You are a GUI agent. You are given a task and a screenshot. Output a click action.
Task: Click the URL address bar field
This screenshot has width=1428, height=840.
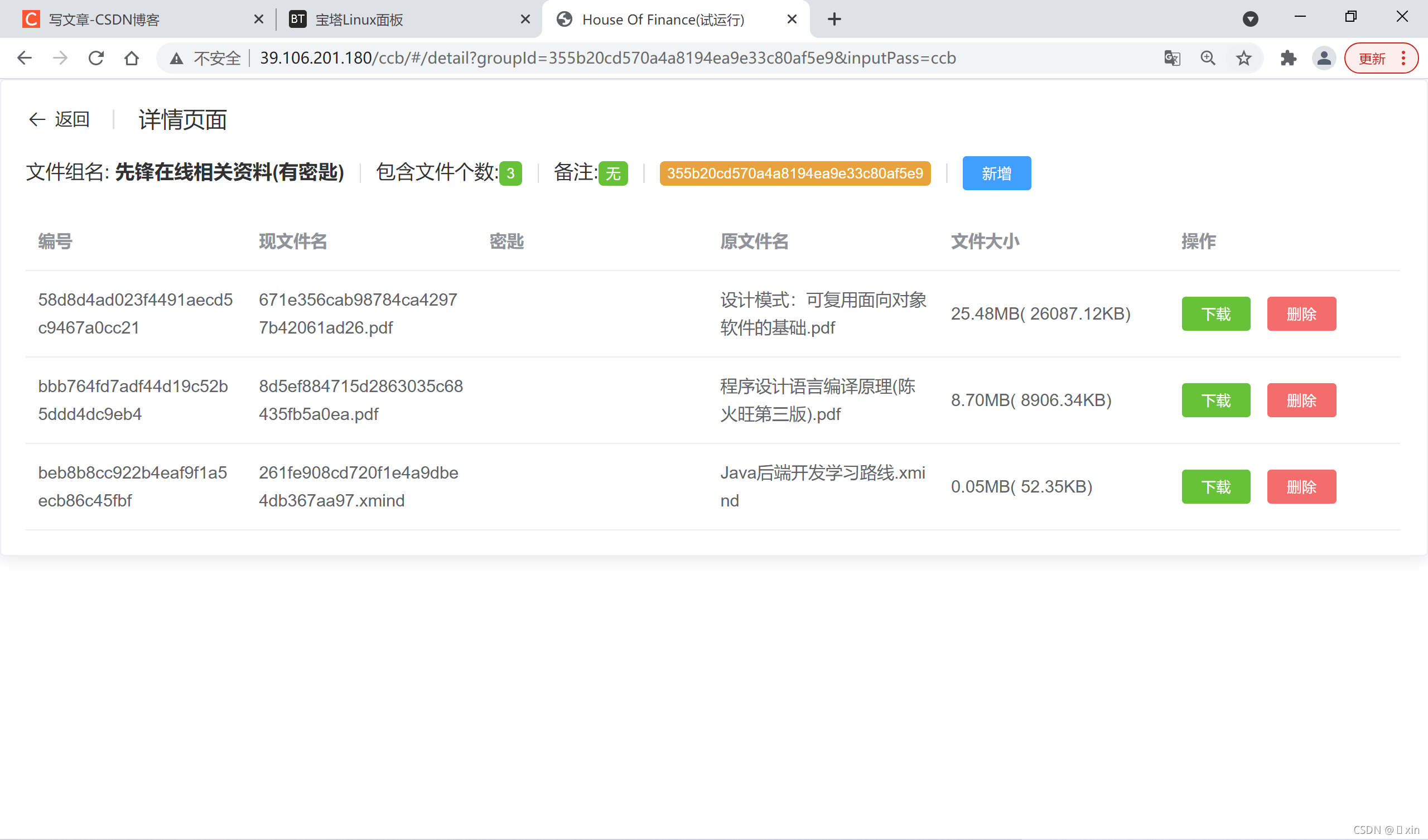[x=623, y=58]
